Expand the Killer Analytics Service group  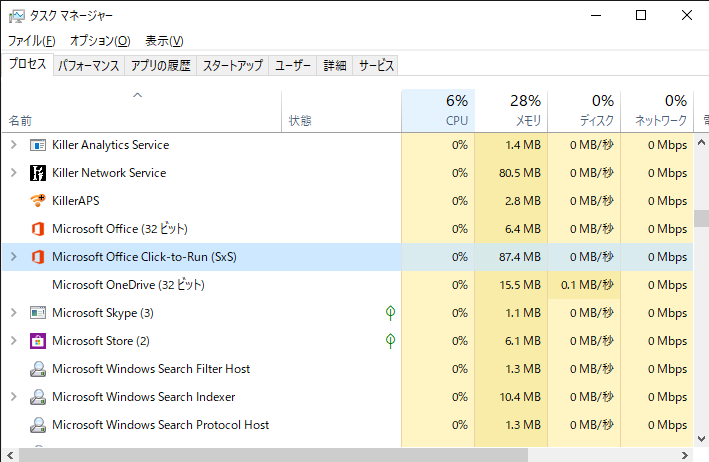tap(14, 145)
